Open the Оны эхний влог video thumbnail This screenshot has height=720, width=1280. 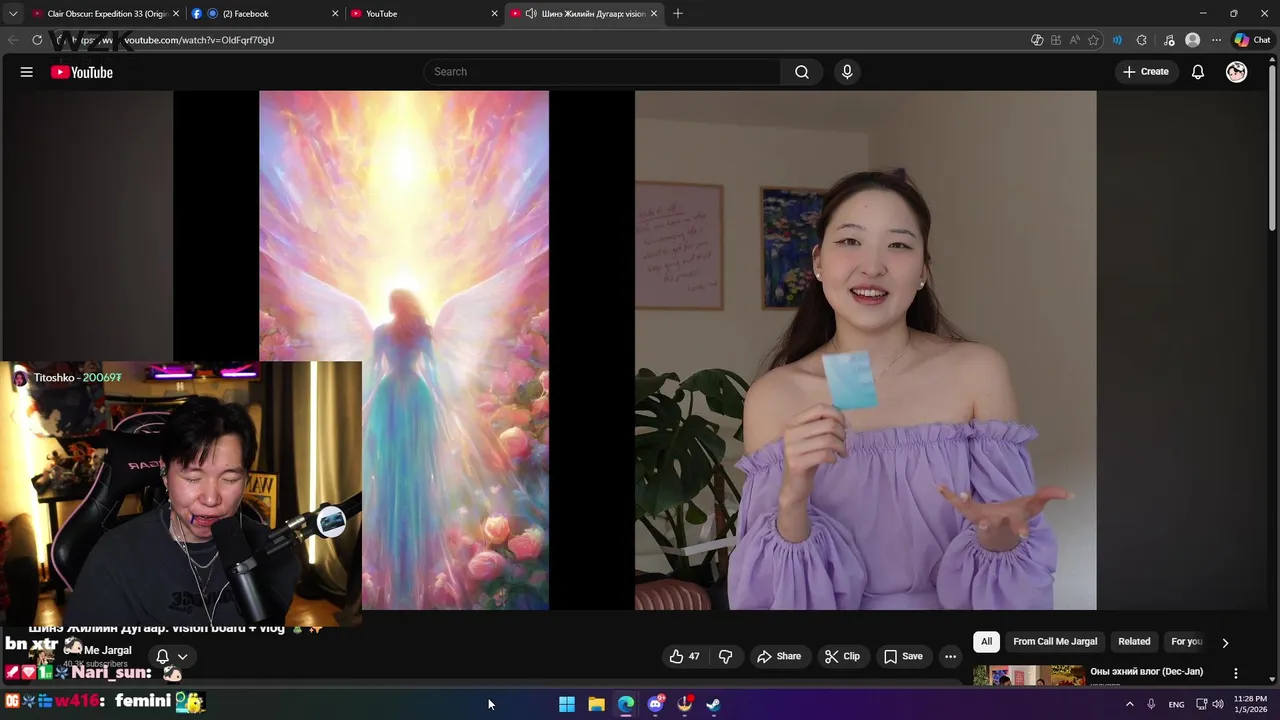(1028, 675)
